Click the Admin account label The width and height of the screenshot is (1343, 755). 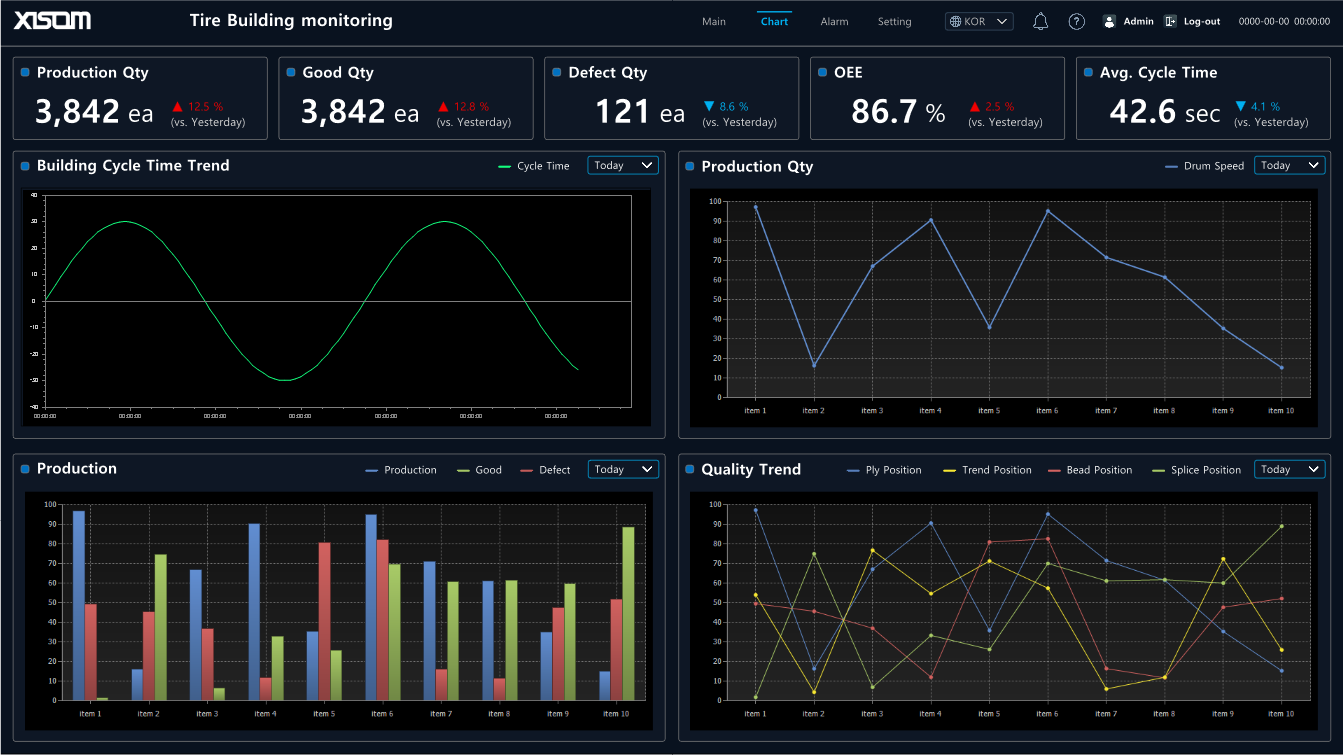[1138, 21]
